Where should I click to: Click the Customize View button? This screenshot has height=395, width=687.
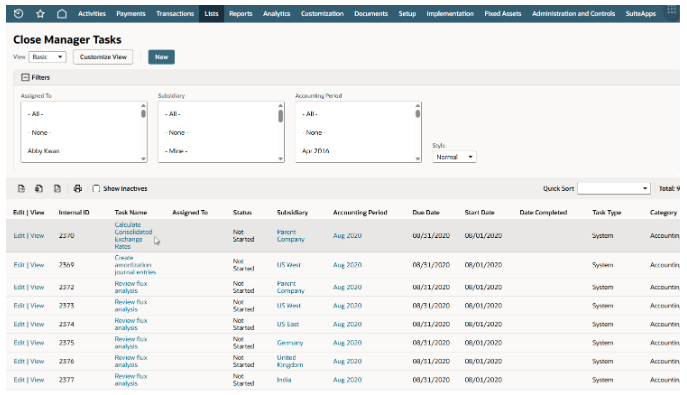tap(103, 57)
